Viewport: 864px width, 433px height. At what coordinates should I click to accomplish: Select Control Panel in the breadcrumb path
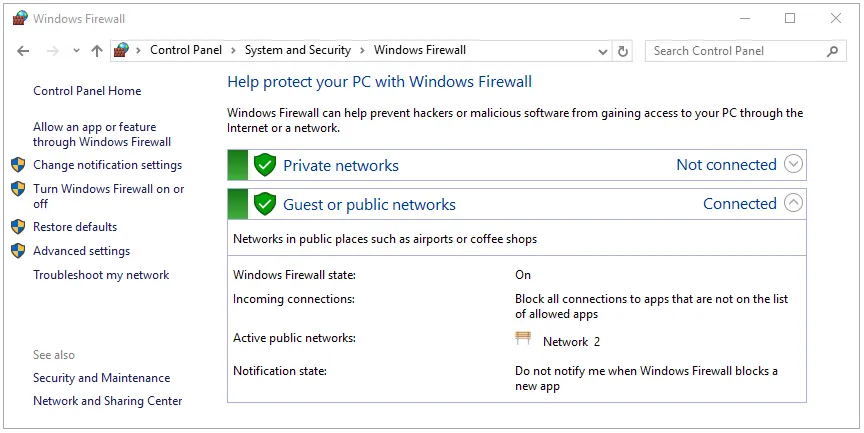pos(189,50)
